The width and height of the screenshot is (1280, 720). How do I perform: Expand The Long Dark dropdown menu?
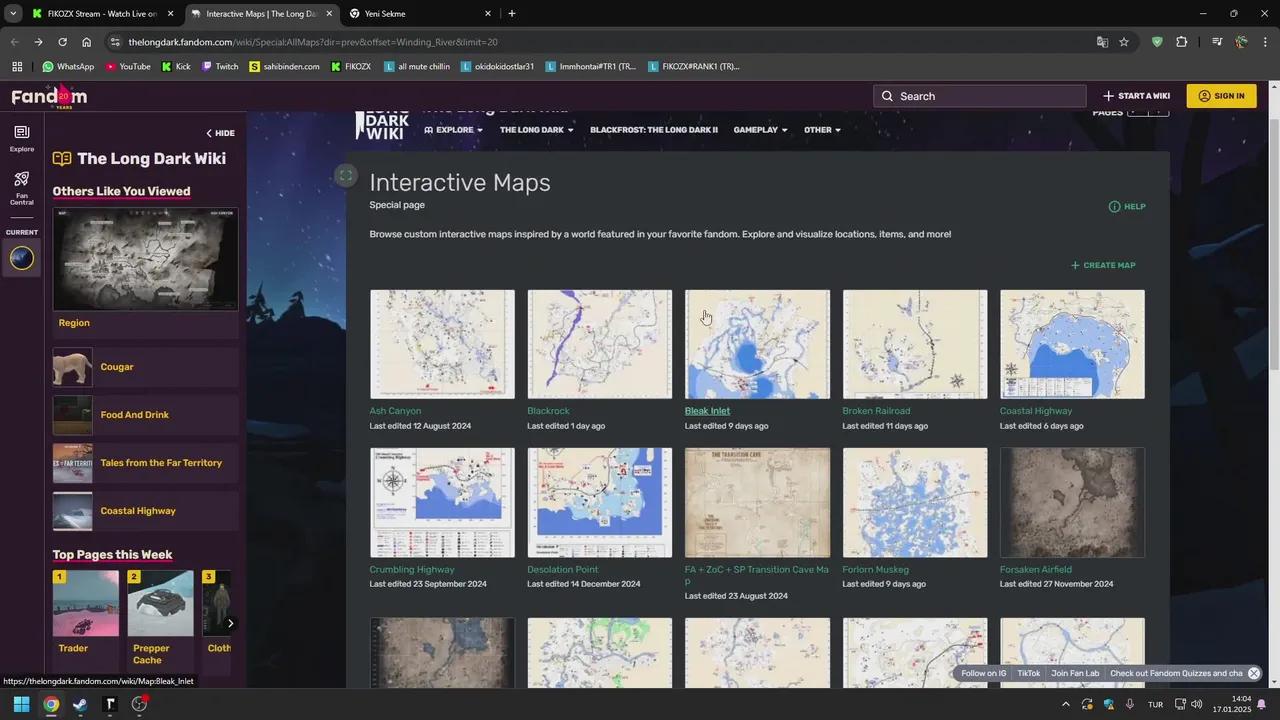tap(537, 130)
